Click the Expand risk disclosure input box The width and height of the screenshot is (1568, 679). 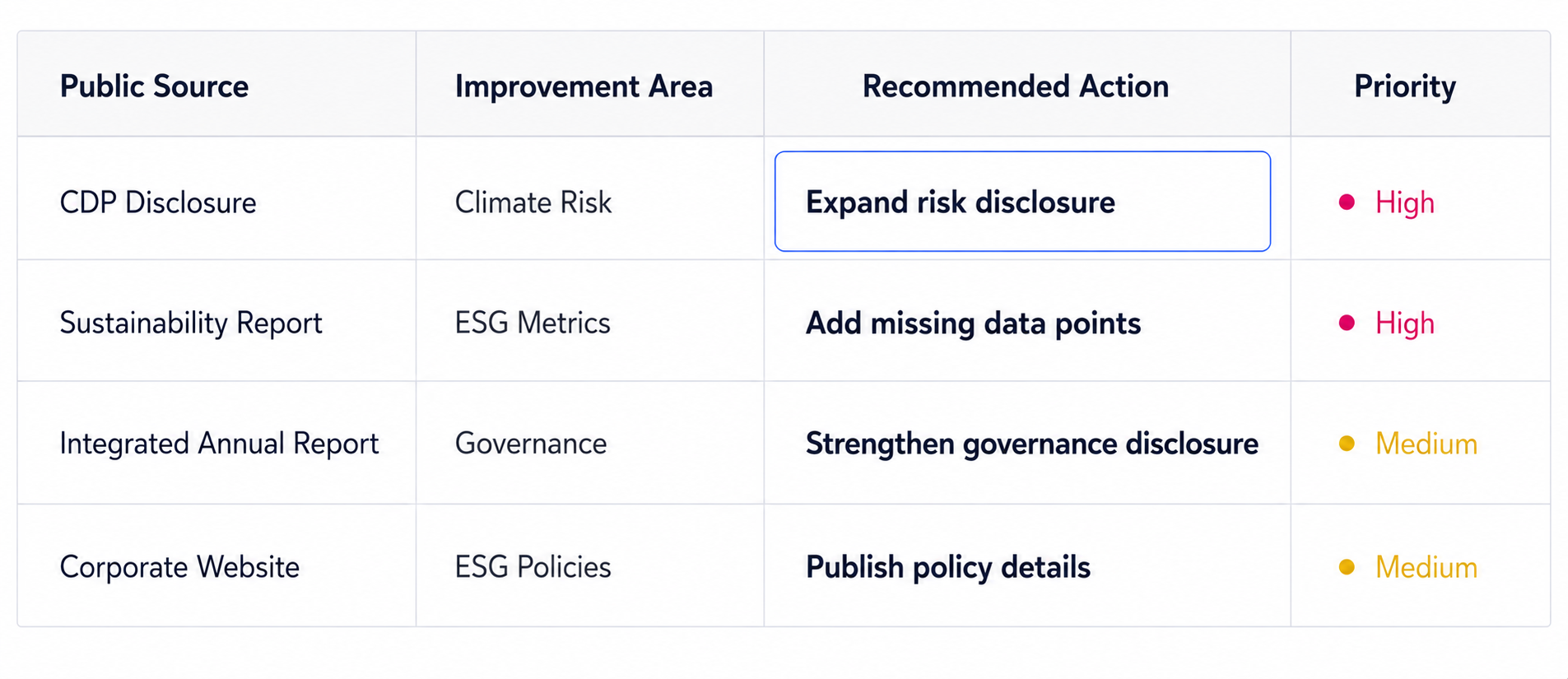1022,201
